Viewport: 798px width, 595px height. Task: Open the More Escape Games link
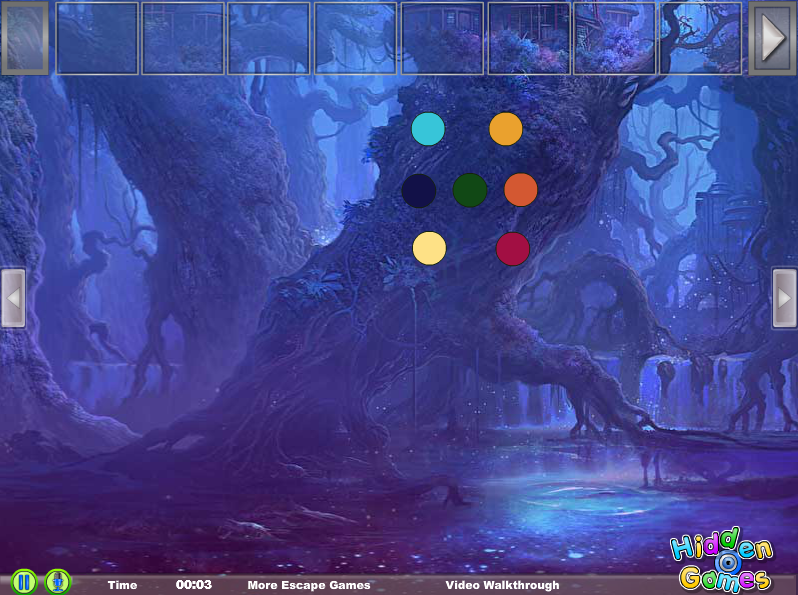[x=309, y=585]
